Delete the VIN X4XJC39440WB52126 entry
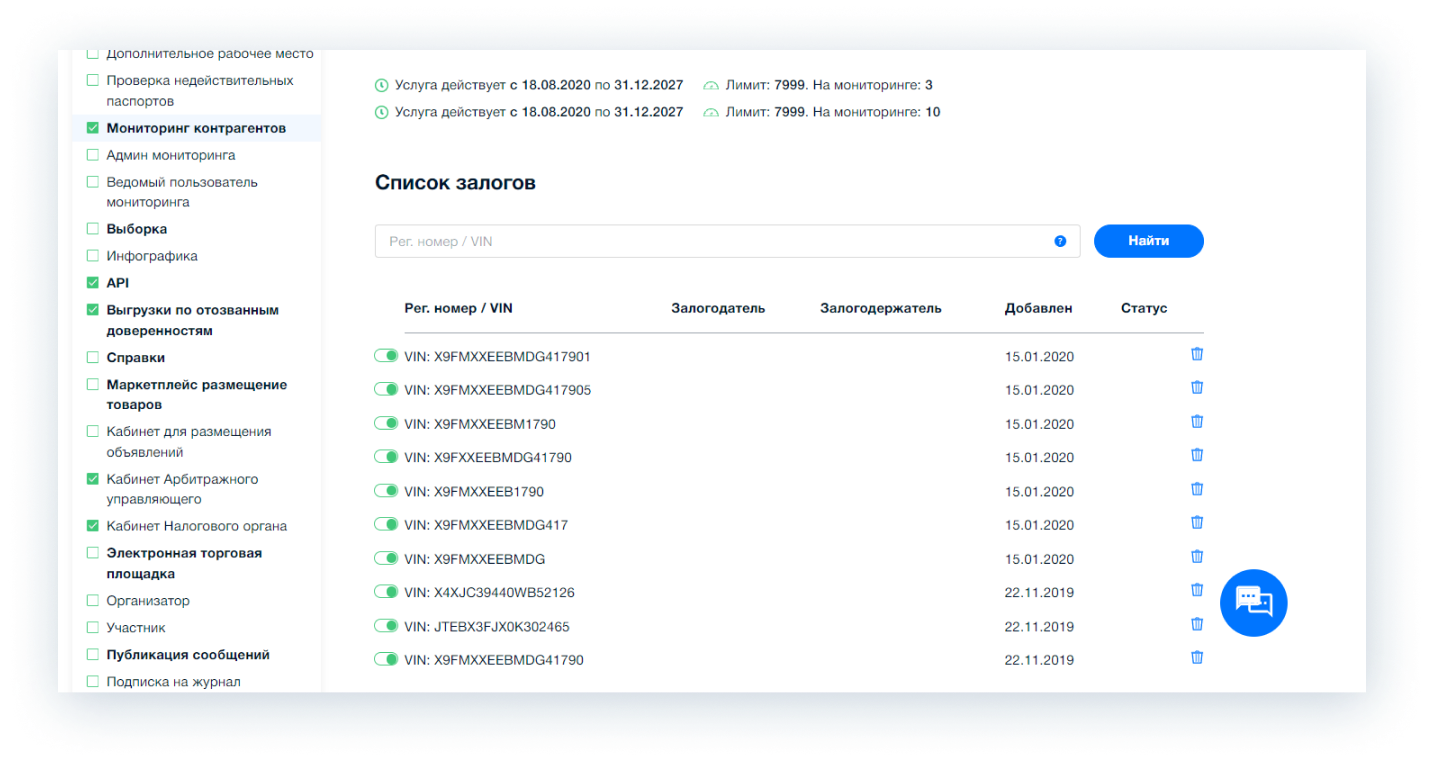This screenshot has width=1429, height=763. pos(1197,590)
